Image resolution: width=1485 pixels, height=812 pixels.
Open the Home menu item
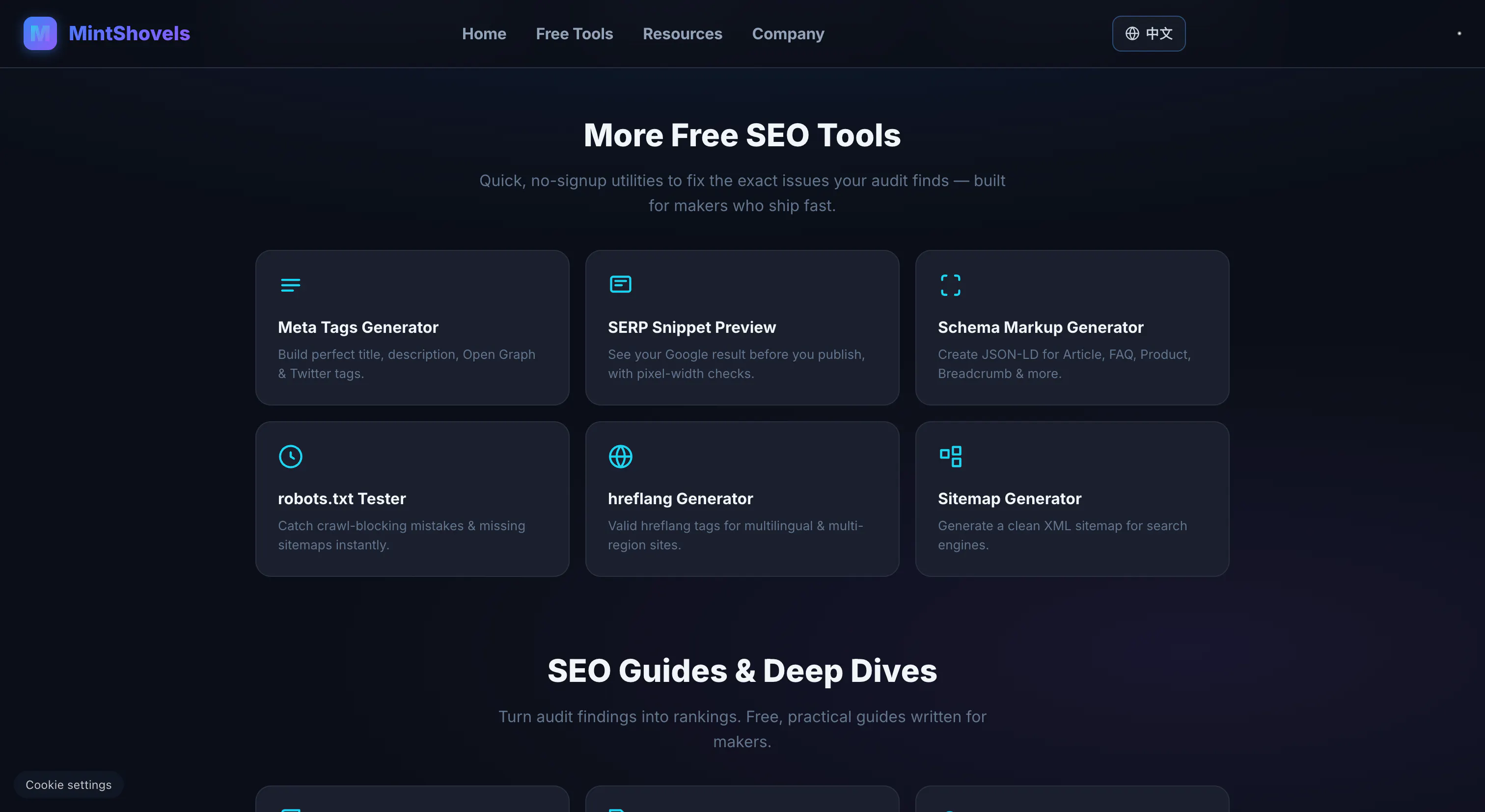tap(484, 33)
